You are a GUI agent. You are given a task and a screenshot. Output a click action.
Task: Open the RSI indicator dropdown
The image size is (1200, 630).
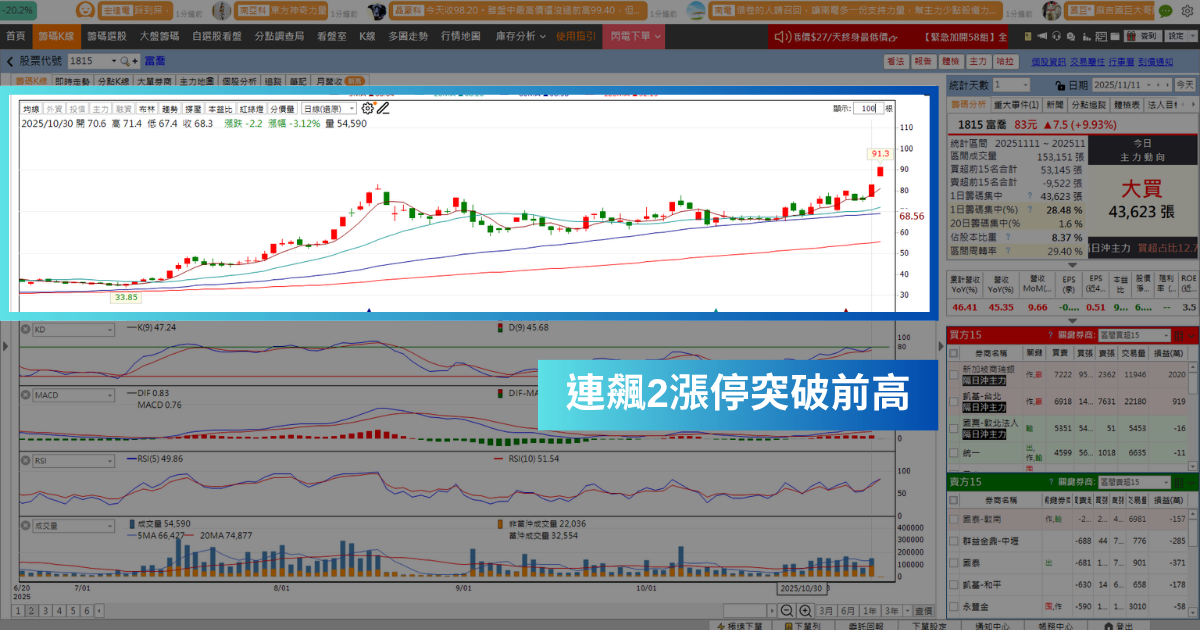click(x=74, y=460)
